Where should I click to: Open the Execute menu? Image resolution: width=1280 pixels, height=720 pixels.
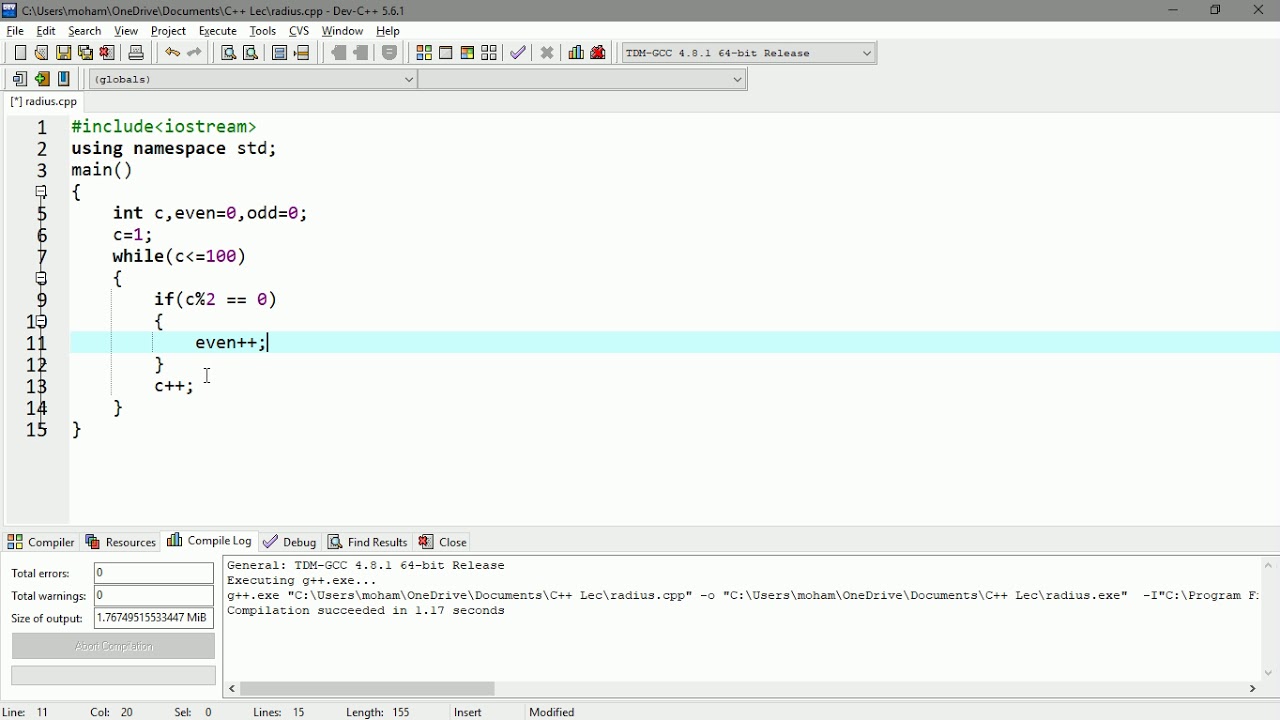click(x=218, y=31)
